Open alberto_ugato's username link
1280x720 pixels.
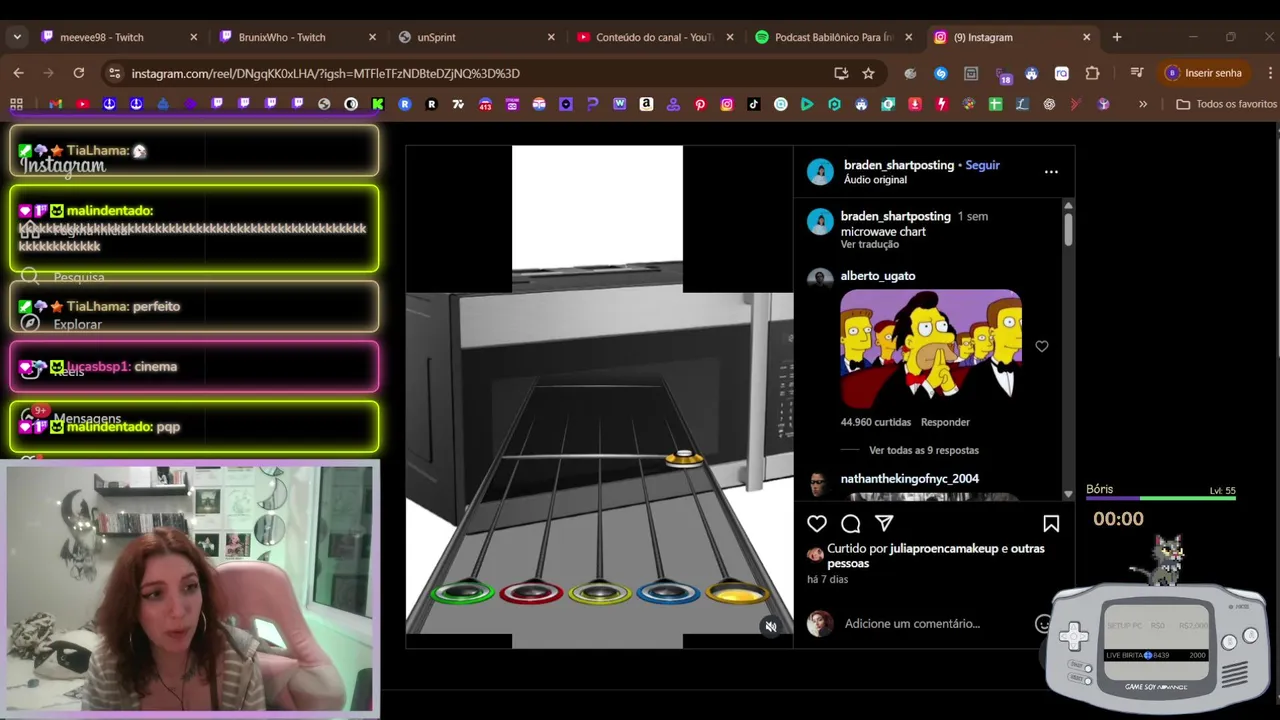coord(878,276)
